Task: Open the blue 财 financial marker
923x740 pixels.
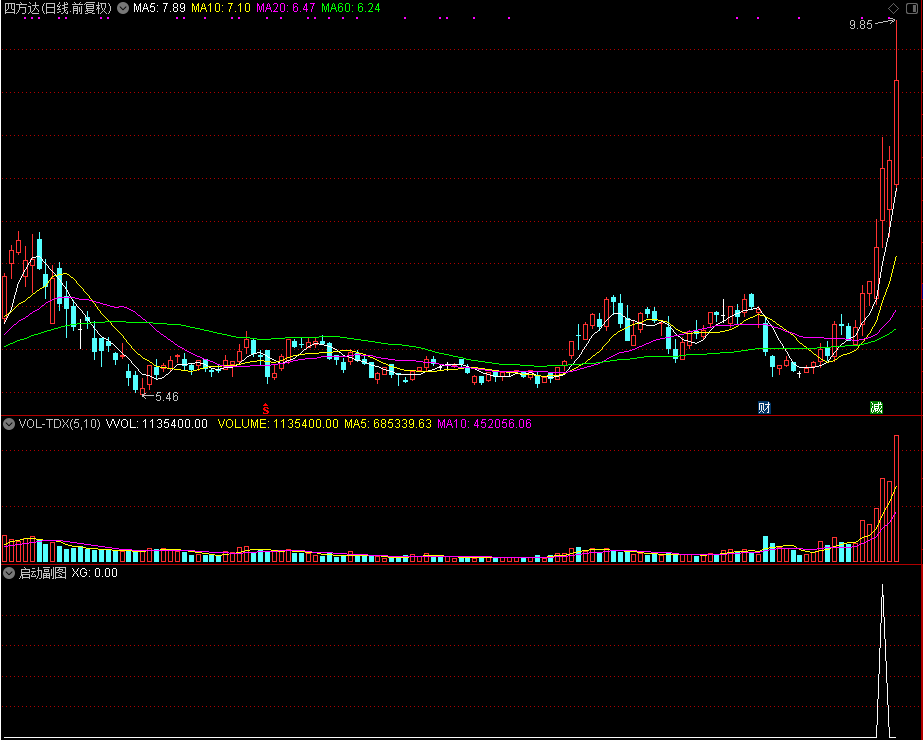Action: pyautogui.click(x=764, y=408)
